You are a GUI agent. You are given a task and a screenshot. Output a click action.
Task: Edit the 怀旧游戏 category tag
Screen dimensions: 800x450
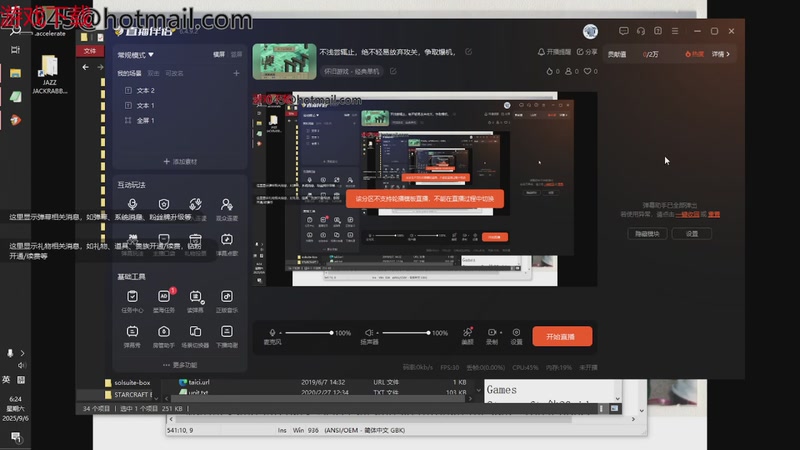point(393,71)
